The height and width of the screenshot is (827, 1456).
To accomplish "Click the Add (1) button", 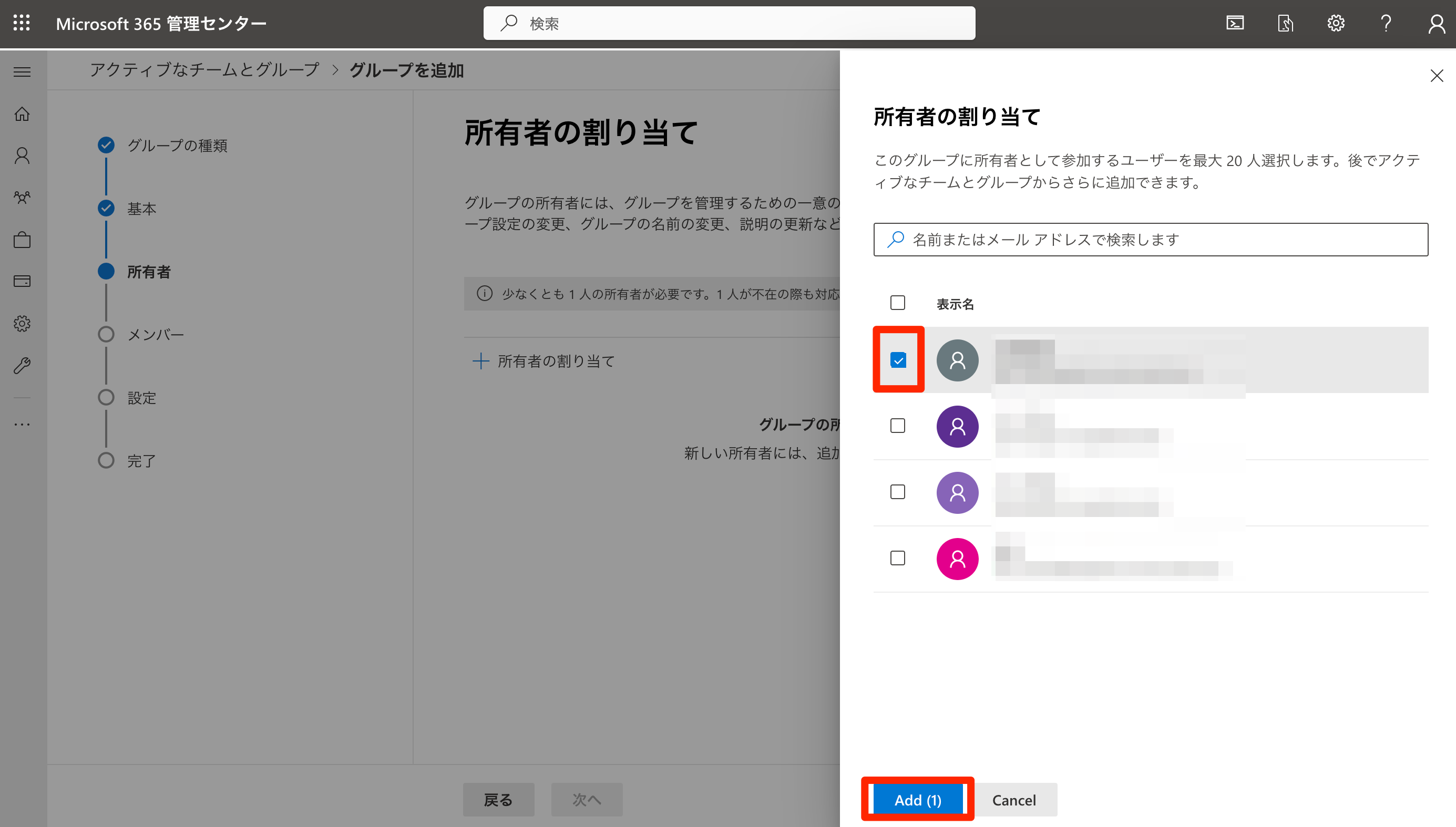I will coord(917,800).
